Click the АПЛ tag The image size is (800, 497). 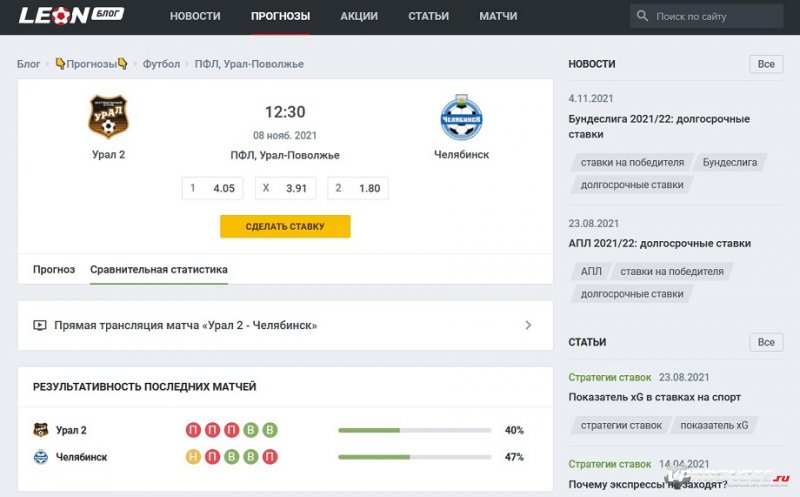(x=591, y=271)
